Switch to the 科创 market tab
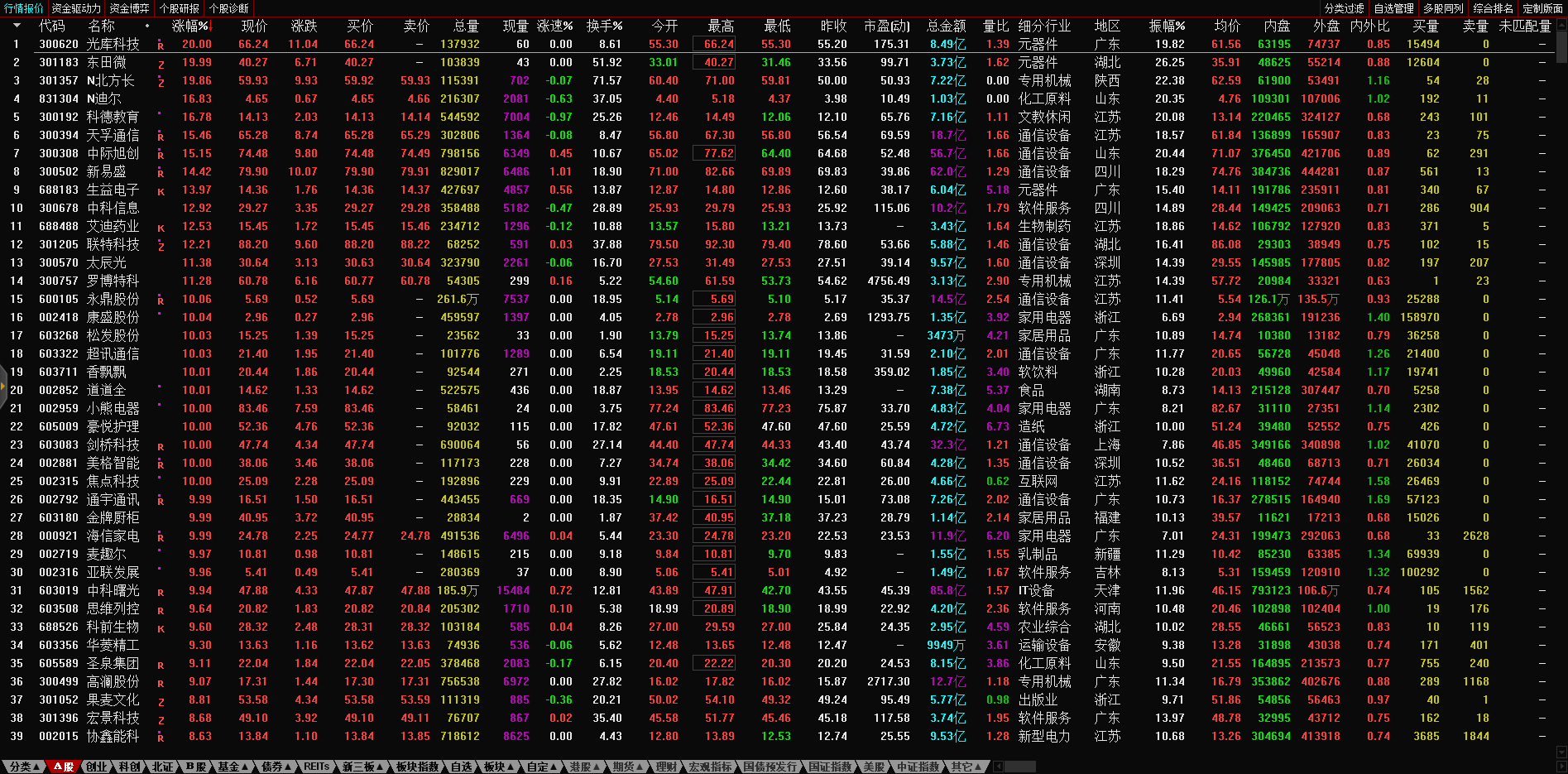Image resolution: width=1568 pixels, height=774 pixels. click(x=130, y=767)
